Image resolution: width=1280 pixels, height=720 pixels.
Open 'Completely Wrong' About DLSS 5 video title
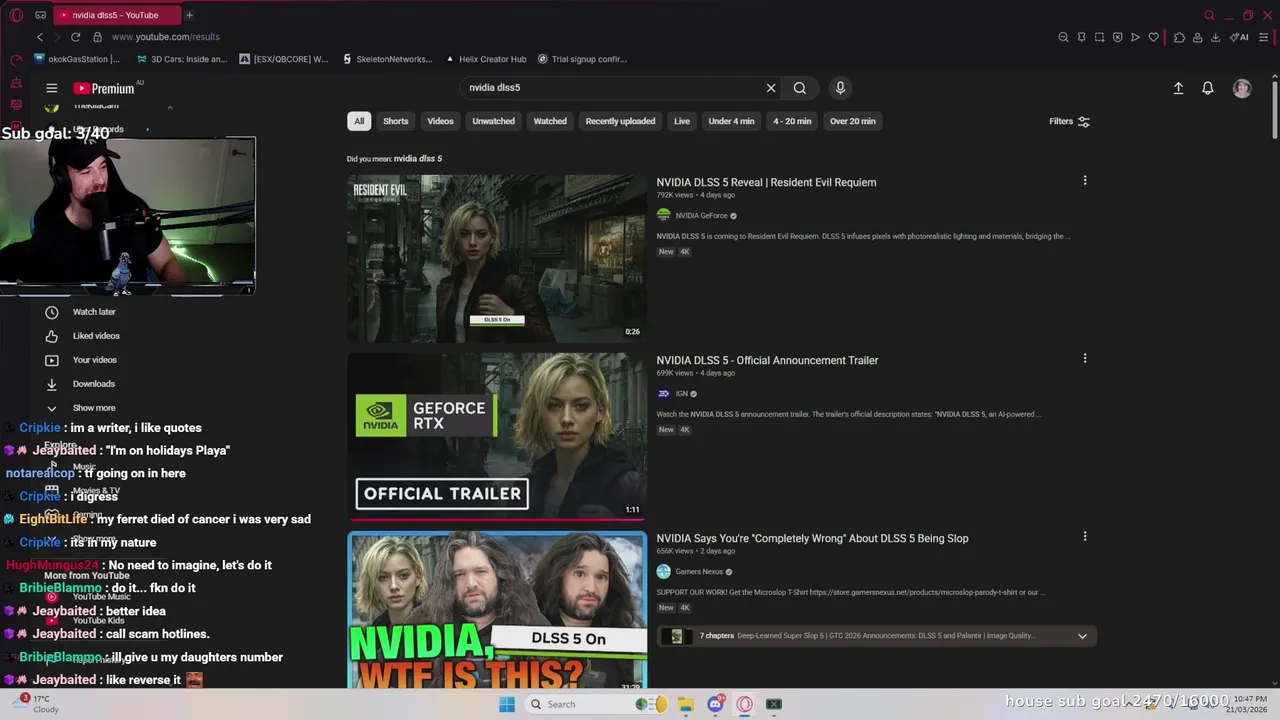click(812, 539)
